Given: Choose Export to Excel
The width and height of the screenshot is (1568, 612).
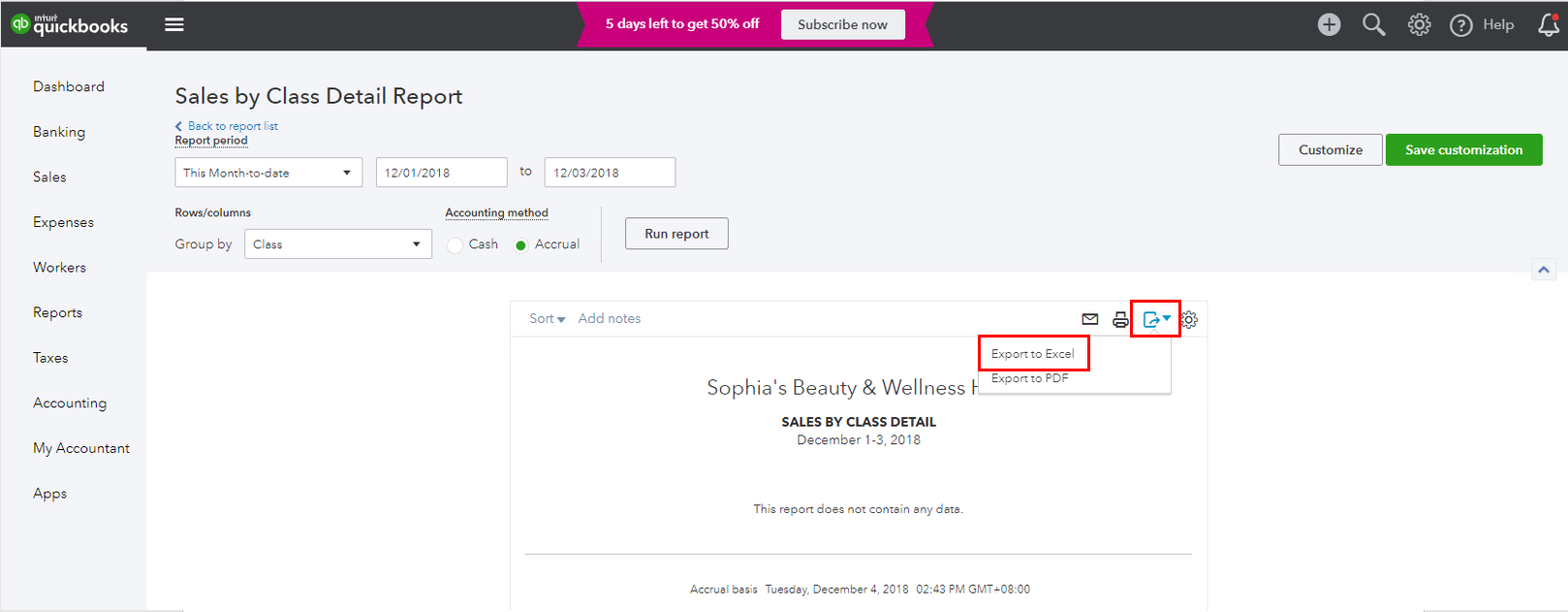Looking at the screenshot, I should 1033,353.
